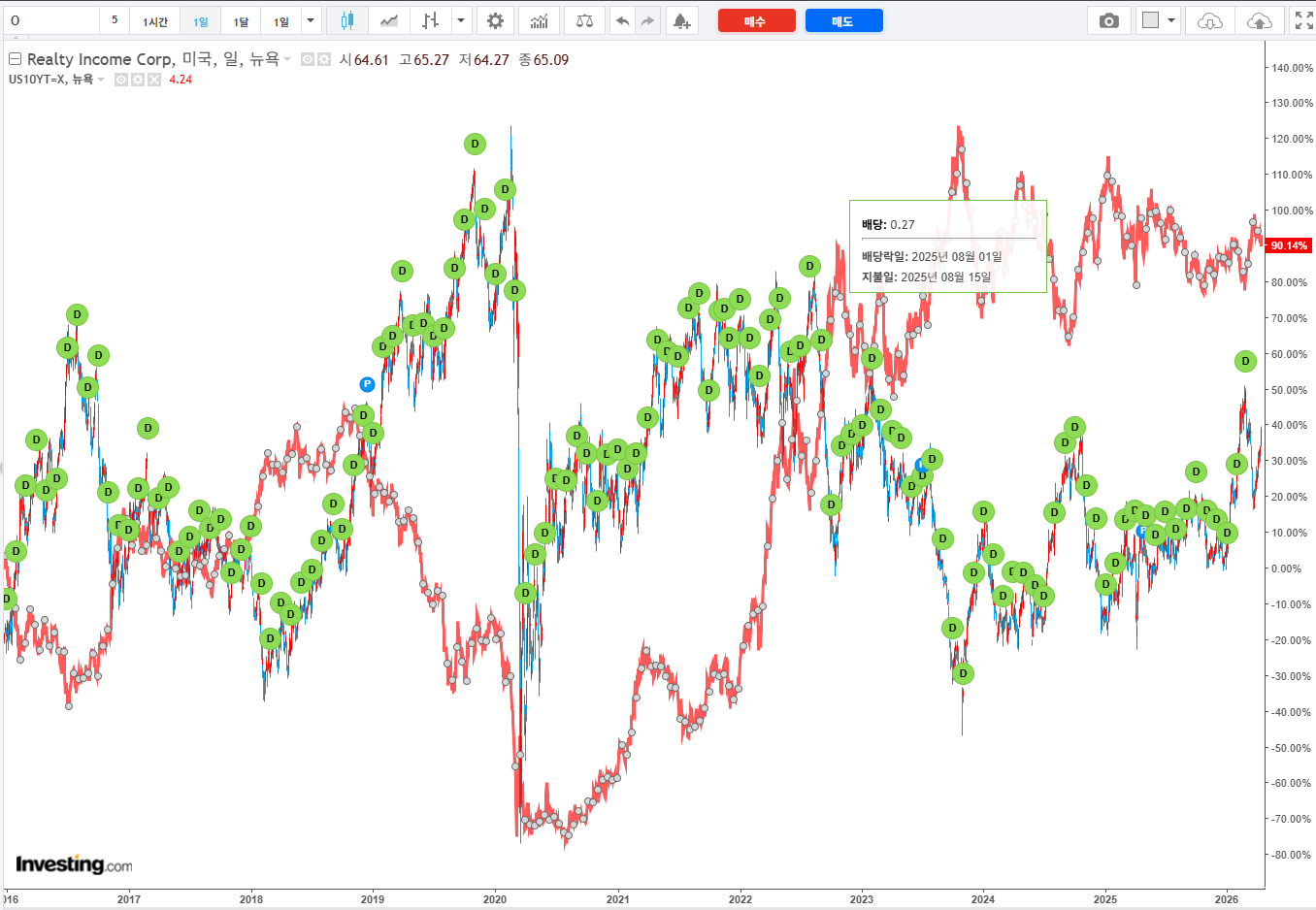Click the 2018 label on time axis

tap(251, 899)
